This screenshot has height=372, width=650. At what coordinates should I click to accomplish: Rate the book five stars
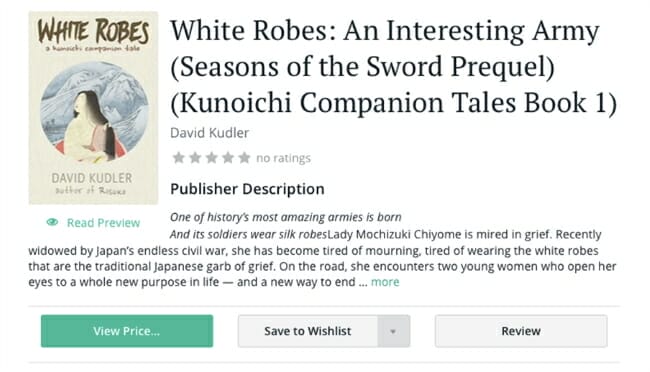tap(245, 158)
